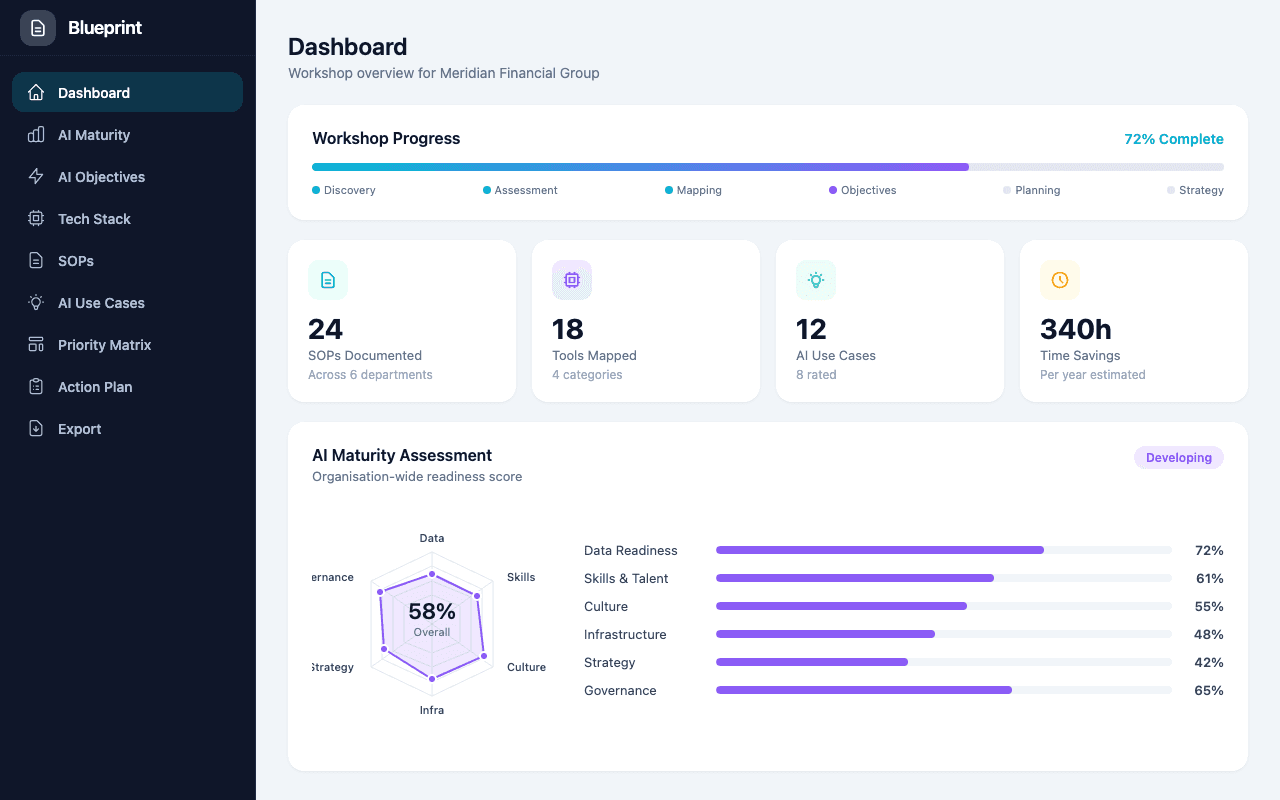This screenshot has height=800, width=1280.
Task: Select the Tech Stack chip icon
Action: (35, 219)
